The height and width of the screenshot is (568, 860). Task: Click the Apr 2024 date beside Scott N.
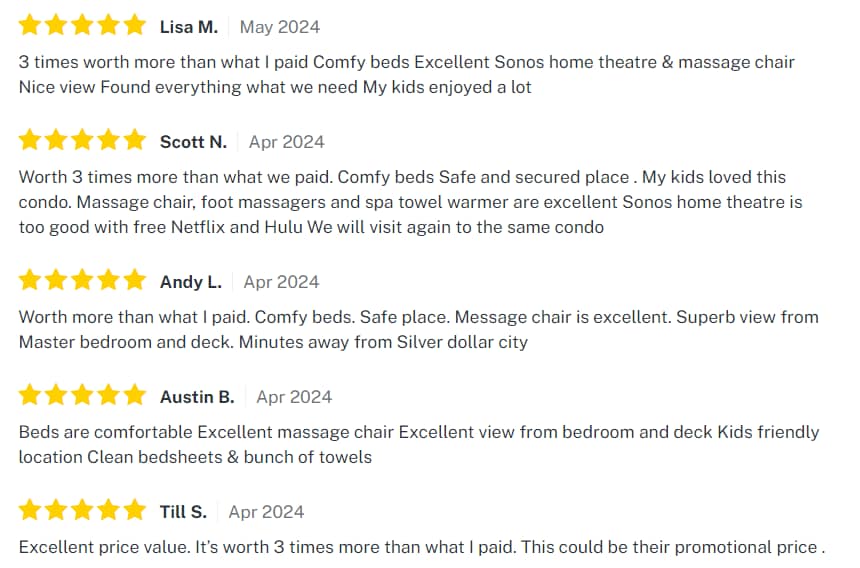(286, 142)
